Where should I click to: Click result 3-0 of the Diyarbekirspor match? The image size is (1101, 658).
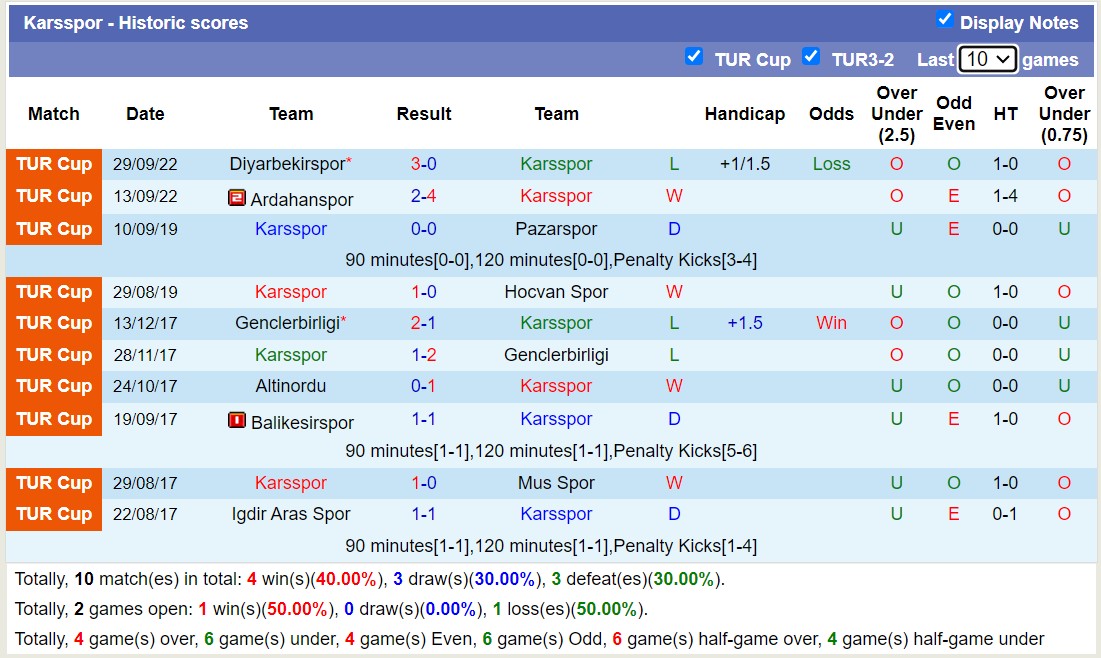(424, 163)
